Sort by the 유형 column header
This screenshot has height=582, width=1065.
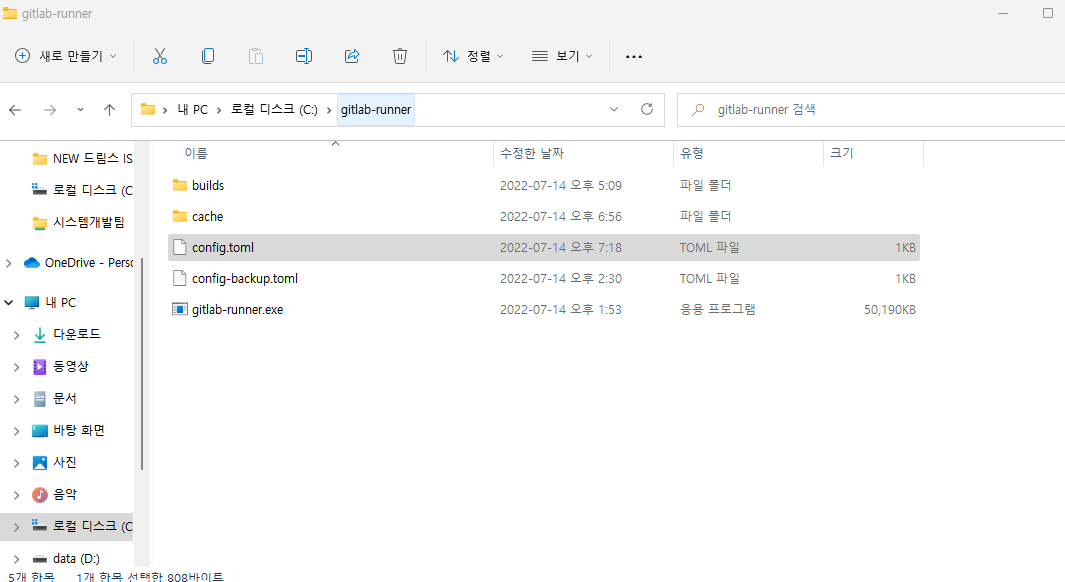coord(691,153)
